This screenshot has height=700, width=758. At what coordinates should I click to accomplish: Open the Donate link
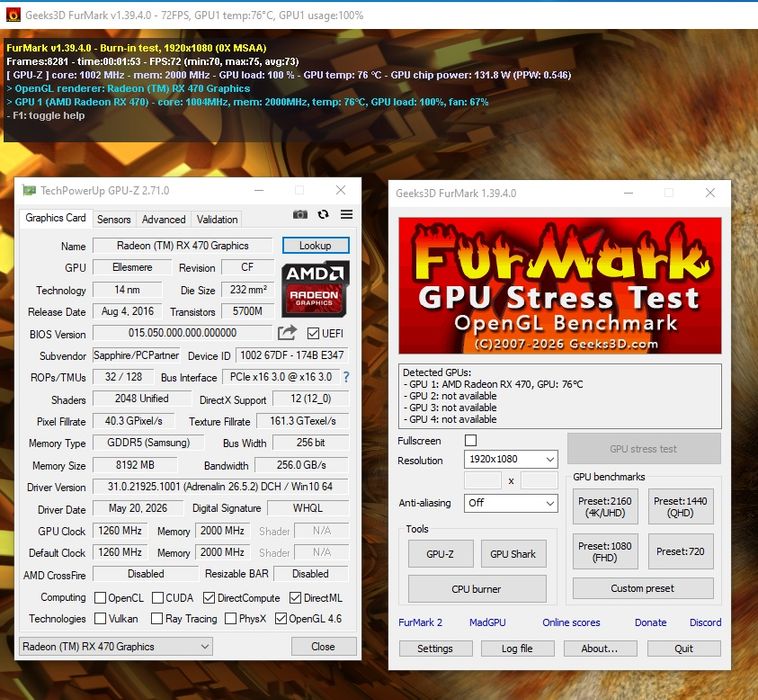650,622
